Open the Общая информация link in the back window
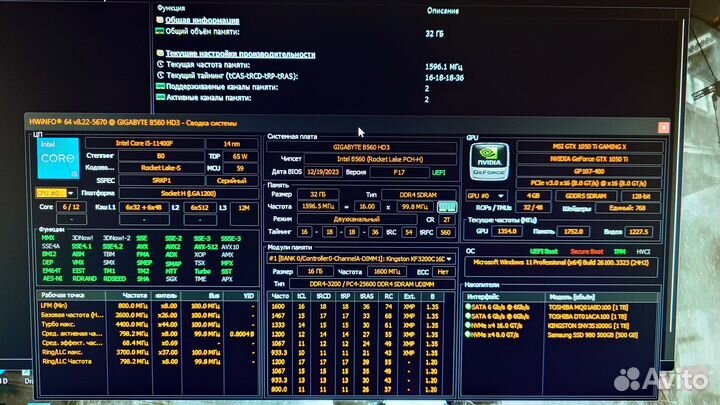720x405 pixels. (x=202, y=20)
